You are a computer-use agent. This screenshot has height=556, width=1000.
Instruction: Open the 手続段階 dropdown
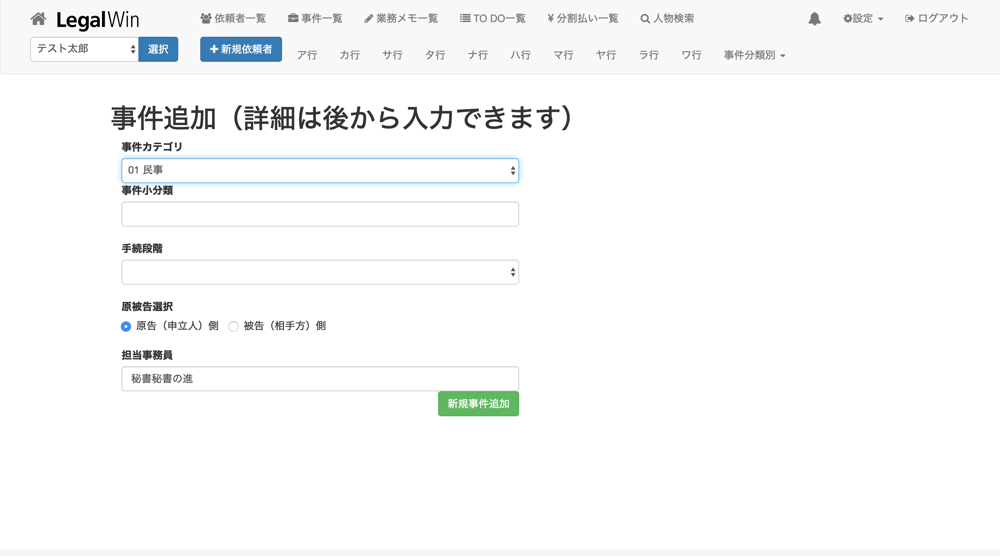[x=320, y=272]
